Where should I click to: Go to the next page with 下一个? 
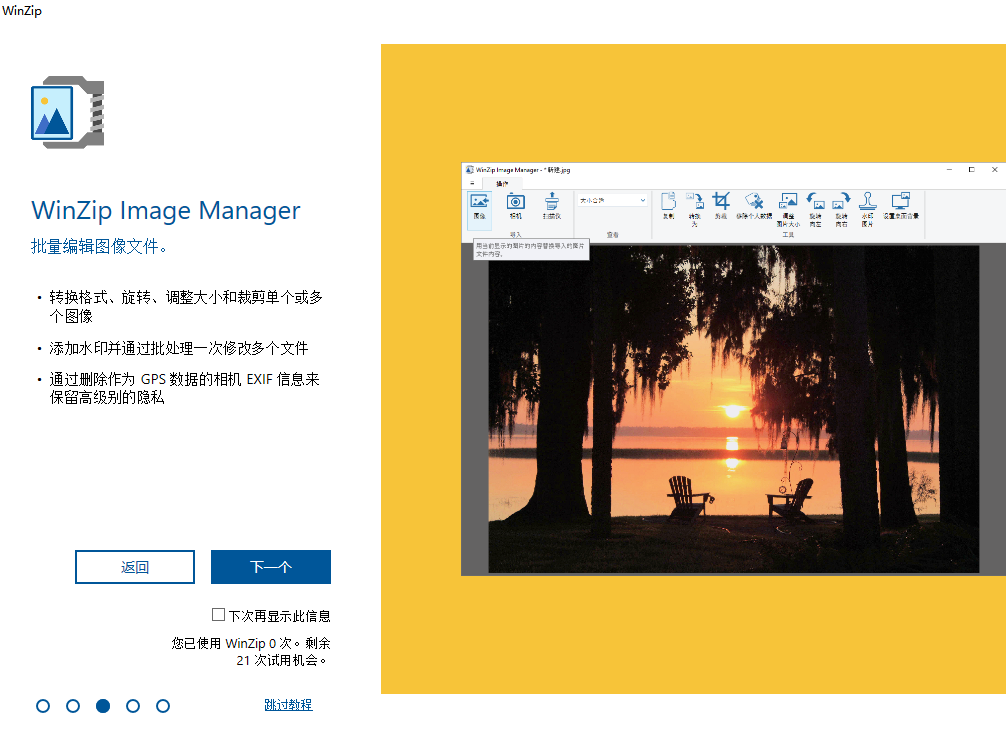271,567
